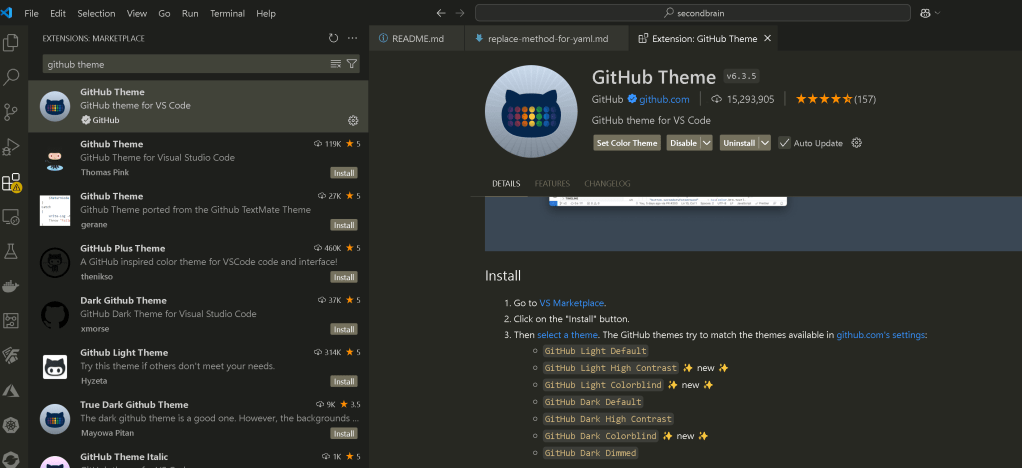Open the VS Marketplace link
The image size is (1022, 468).
[x=572, y=303]
